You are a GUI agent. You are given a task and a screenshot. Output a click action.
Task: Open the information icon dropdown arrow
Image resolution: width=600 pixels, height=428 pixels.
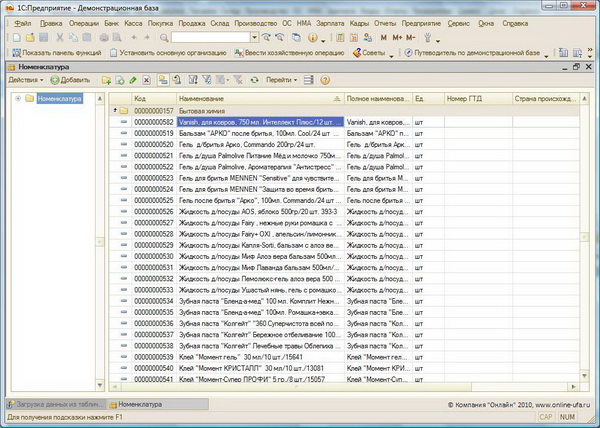(x=323, y=40)
